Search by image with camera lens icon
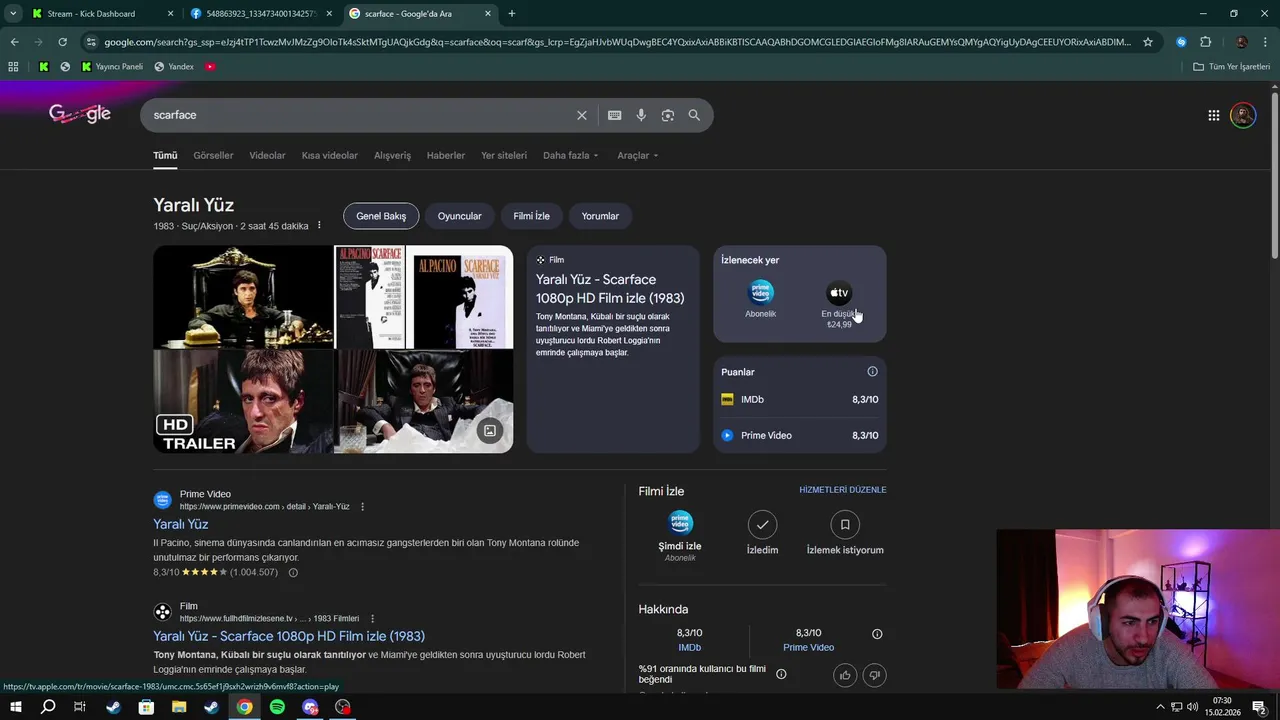This screenshot has height=720, width=1280. pyautogui.click(x=668, y=115)
